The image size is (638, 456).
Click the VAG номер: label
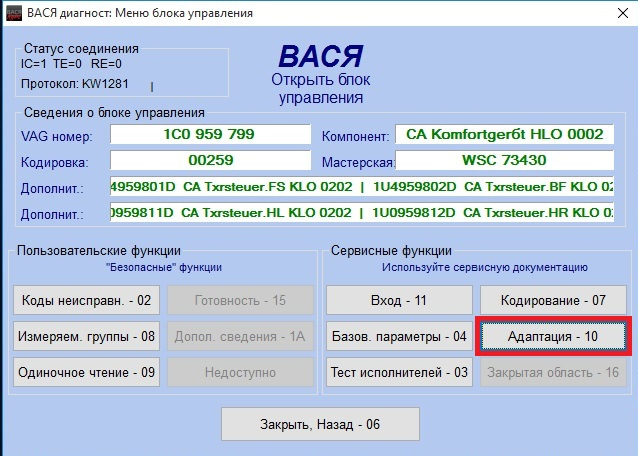(57, 136)
